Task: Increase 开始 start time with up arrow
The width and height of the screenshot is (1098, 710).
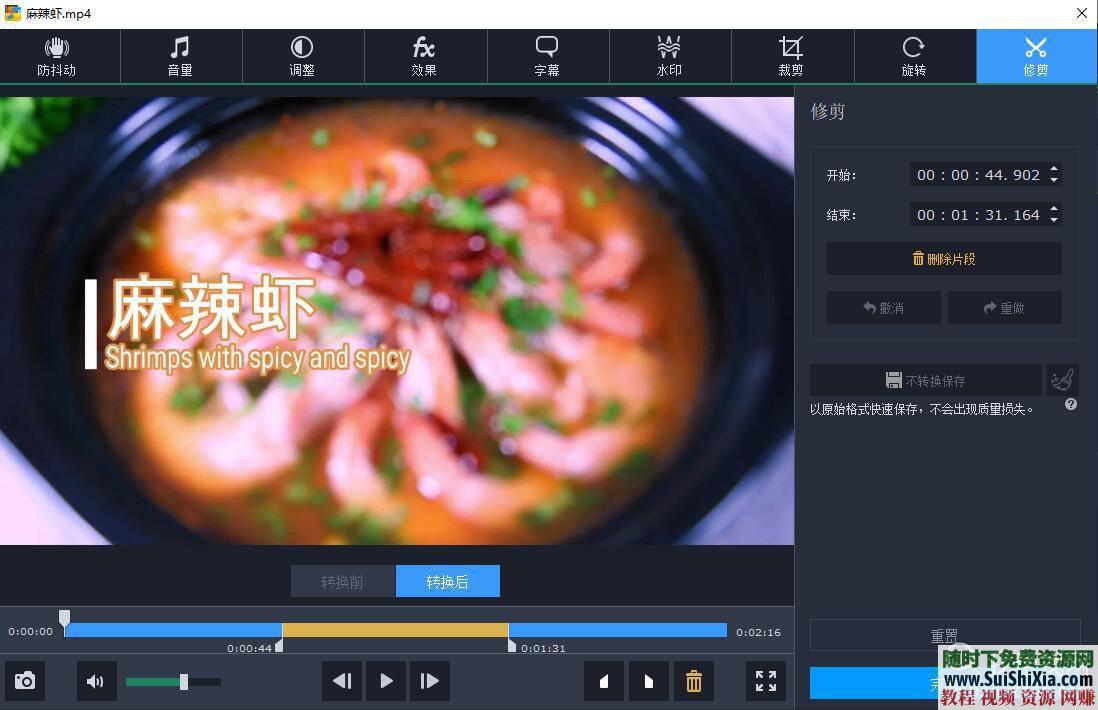Action: click(x=1054, y=169)
